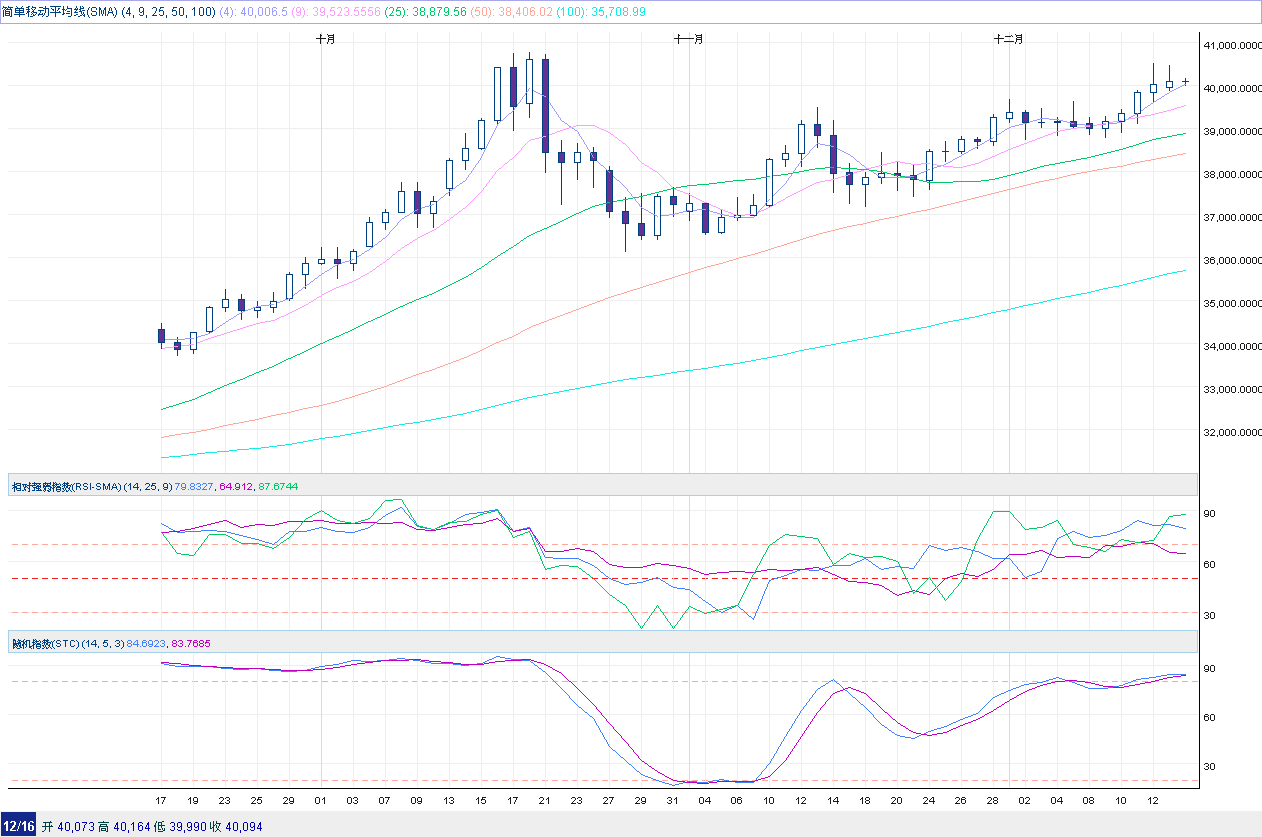Click the 41,000.0000 price axis label
This screenshot has height=837, width=1262.
pyautogui.click(x=1228, y=45)
